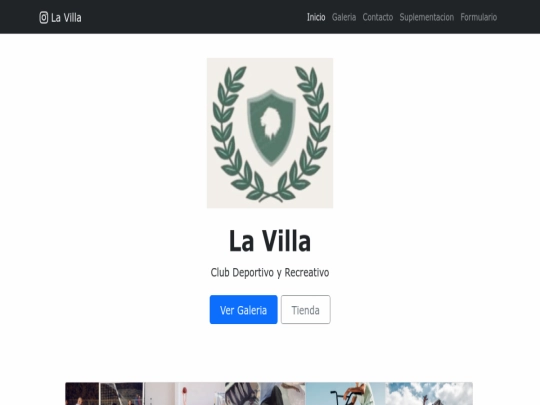The height and width of the screenshot is (405, 540).
Task: Open the Formulario nav link
Action: click(x=478, y=17)
